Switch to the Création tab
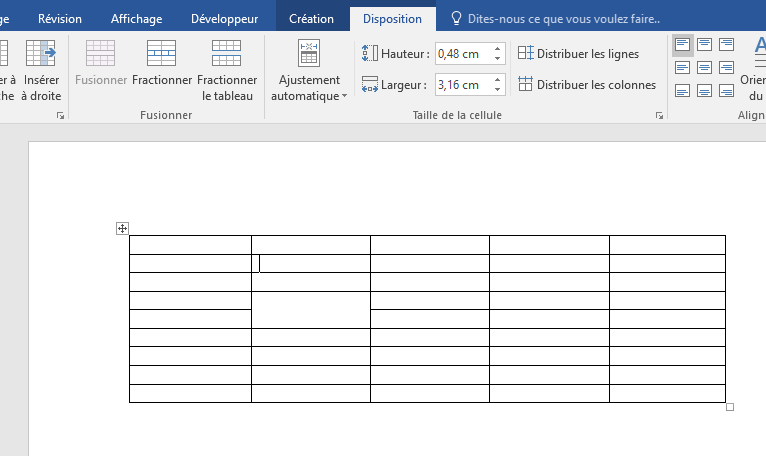This screenshot has height=456, width=766. pyautogui.click(x=311, y=19)
